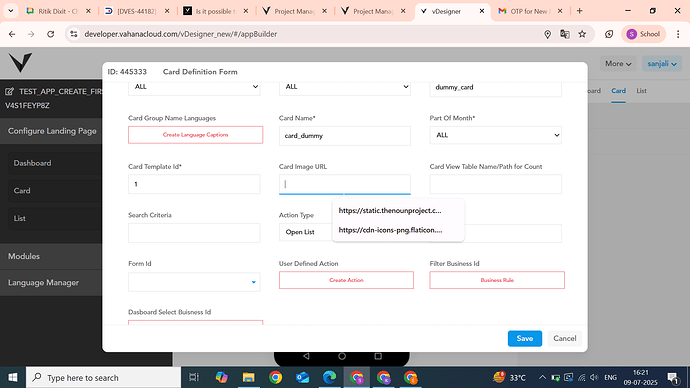Tap the Android back triangle icon

pyautogui.click(x=306, y=356)
